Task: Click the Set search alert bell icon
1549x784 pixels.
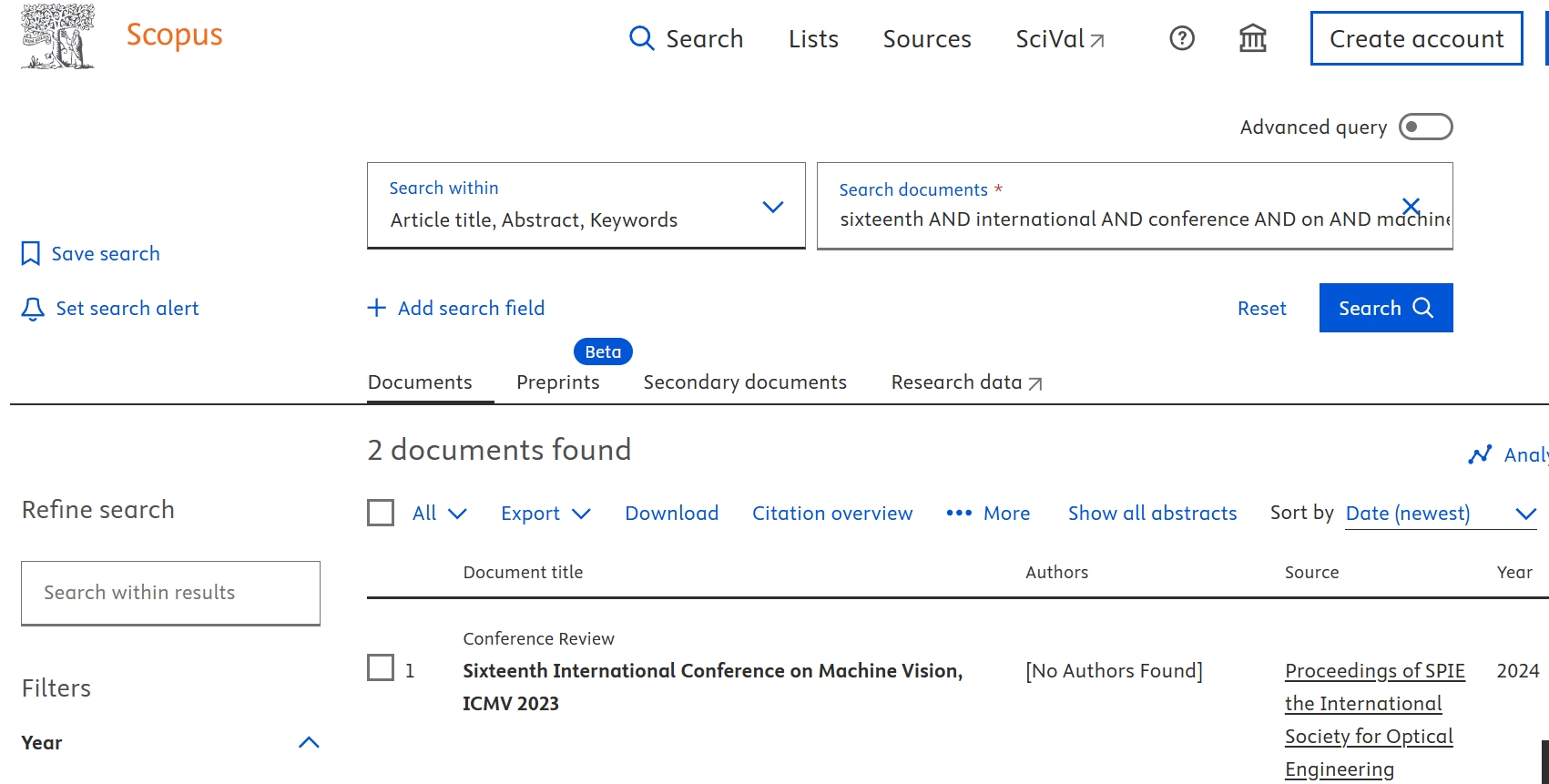Action: [33, 309]
